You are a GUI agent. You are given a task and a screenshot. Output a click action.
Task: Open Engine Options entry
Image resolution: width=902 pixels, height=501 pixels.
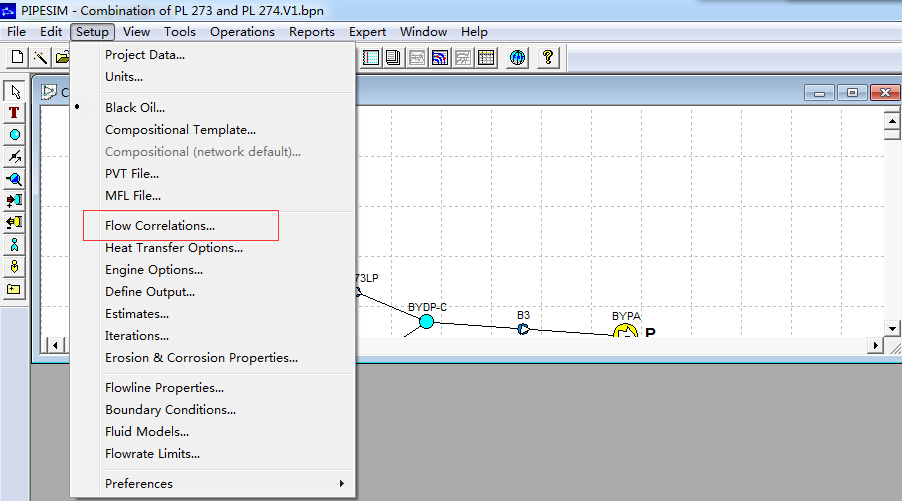point(154,270)
